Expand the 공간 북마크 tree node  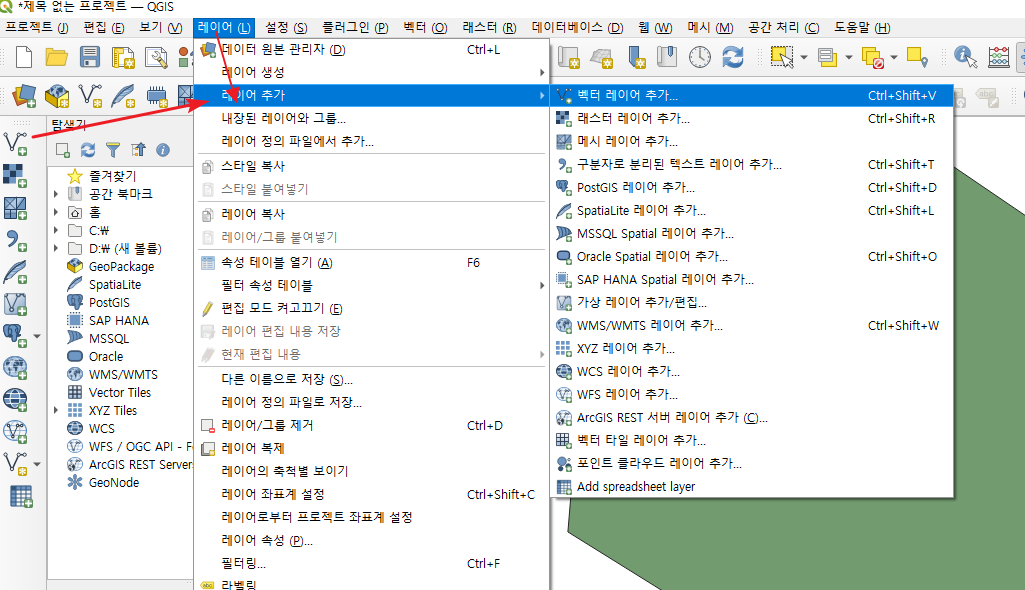pos(56,194)
